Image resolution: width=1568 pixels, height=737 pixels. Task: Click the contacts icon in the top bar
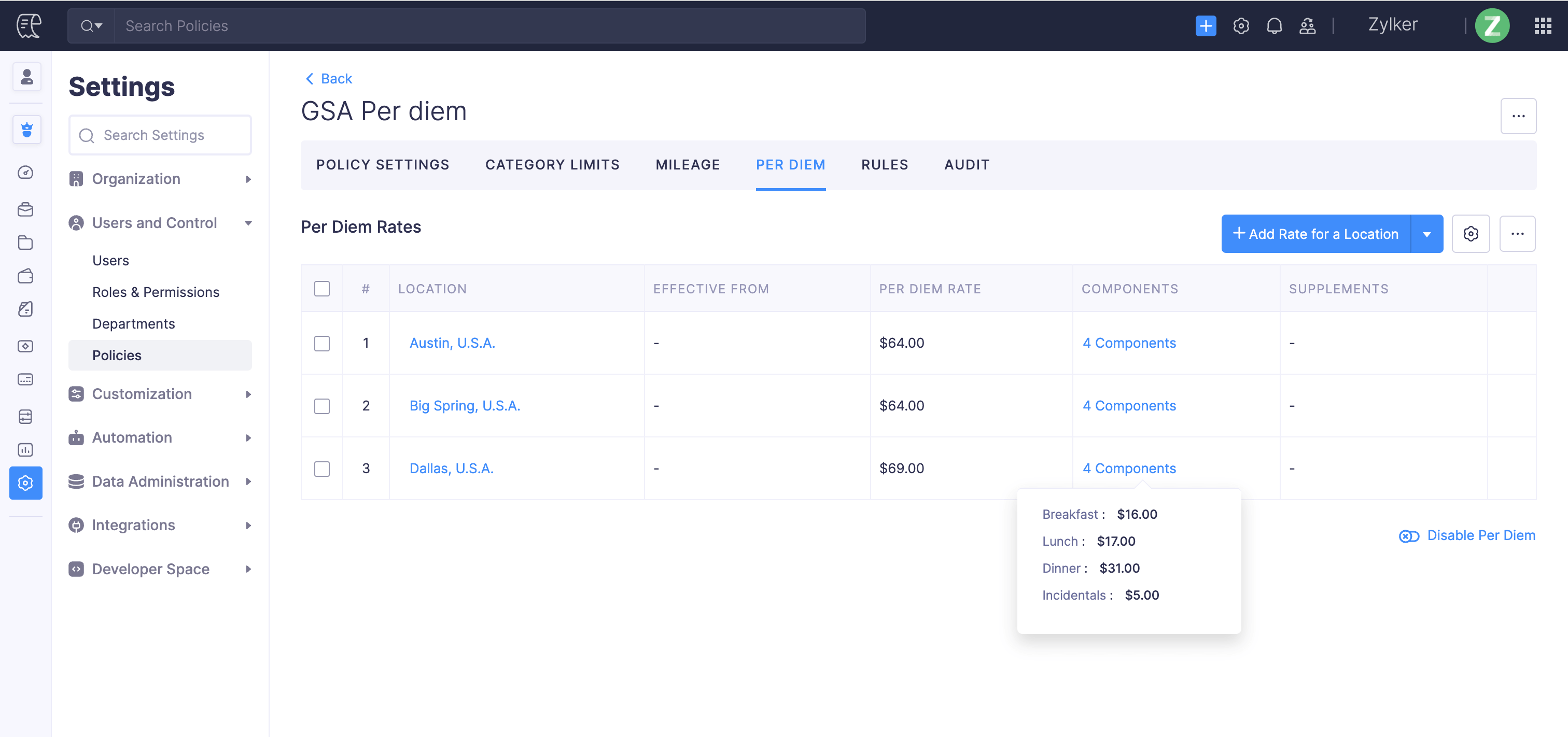coord(1307,25)
